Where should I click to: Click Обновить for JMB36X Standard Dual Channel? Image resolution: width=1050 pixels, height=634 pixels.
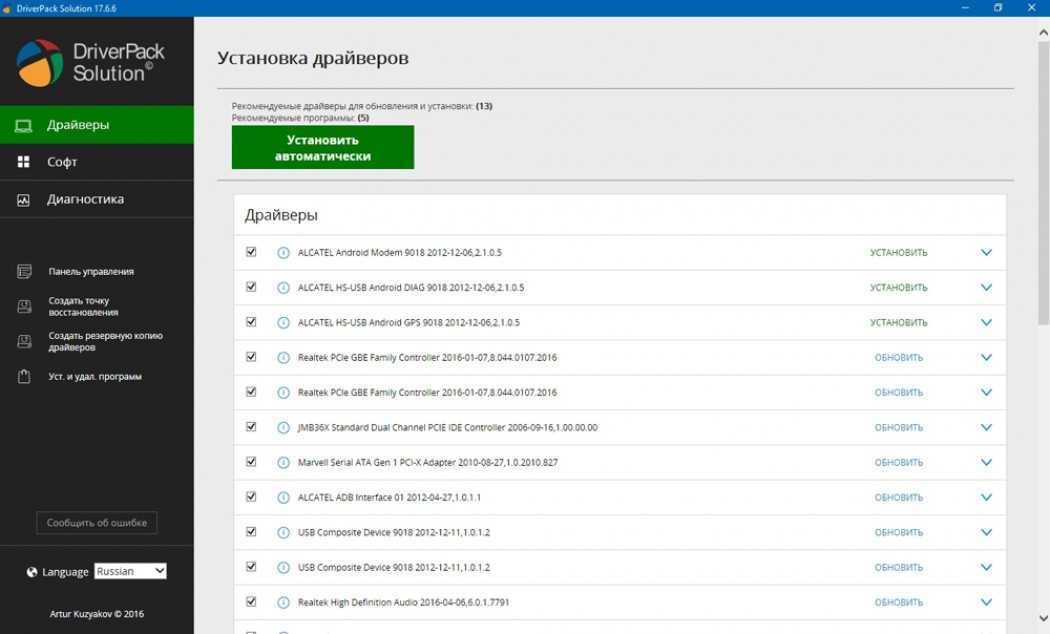pos(899,427)
